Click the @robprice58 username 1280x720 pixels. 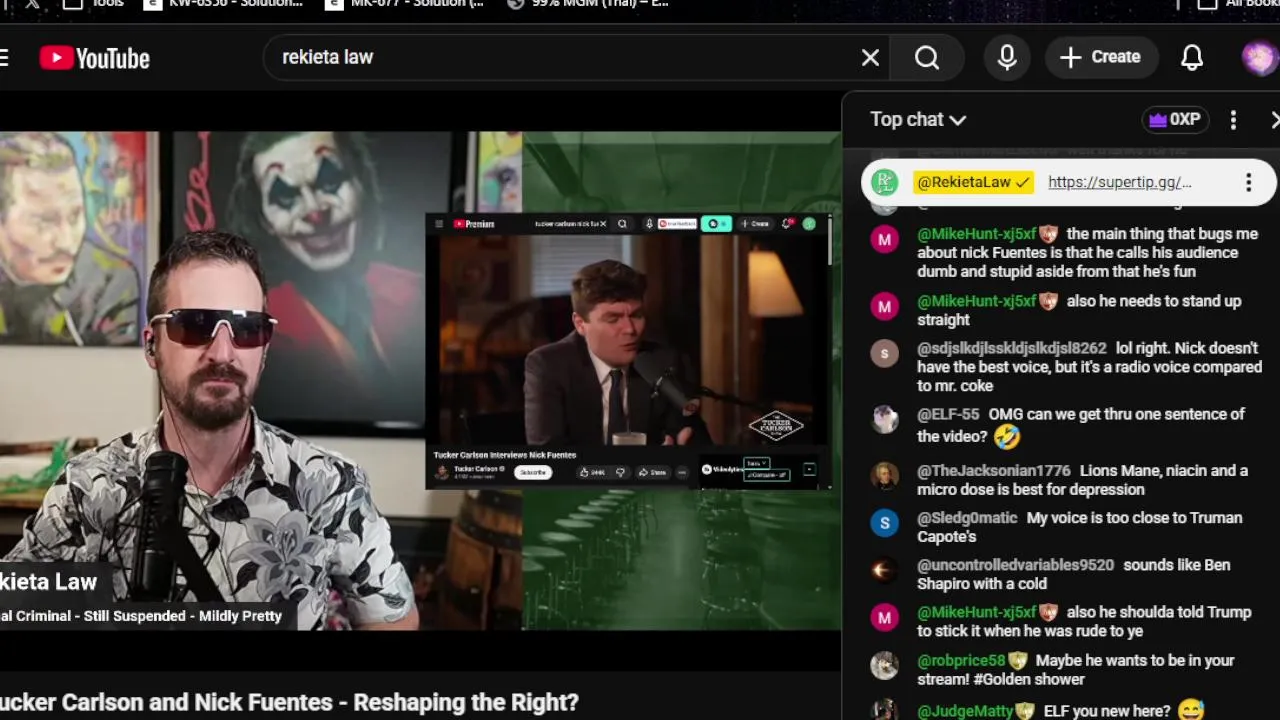[961, 660]
